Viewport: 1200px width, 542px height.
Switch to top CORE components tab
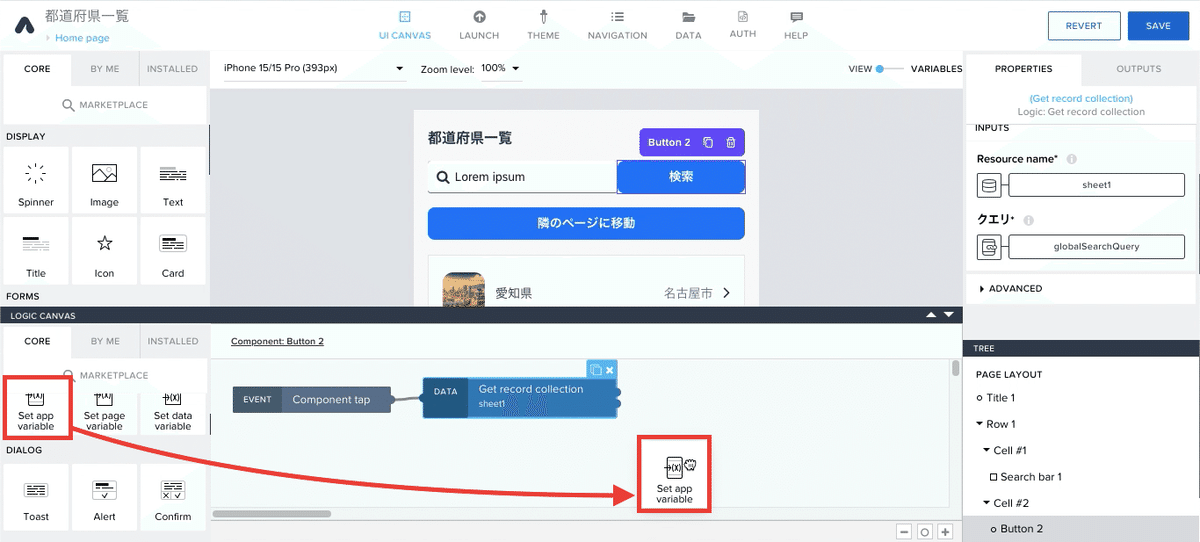coord(37,69)
